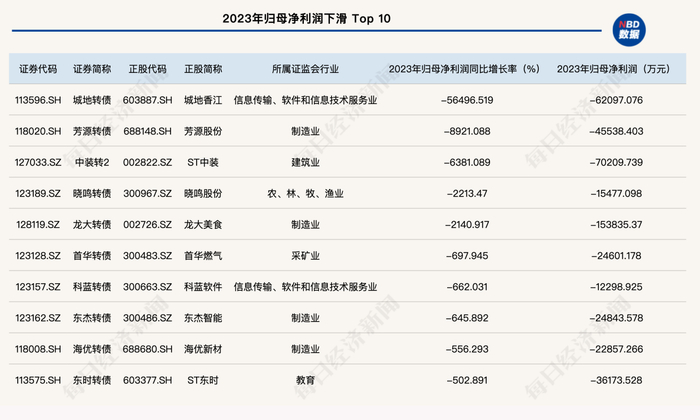Select security code 123162.SZ
This screenshot has width=700, height=420.
coord(38,318)
